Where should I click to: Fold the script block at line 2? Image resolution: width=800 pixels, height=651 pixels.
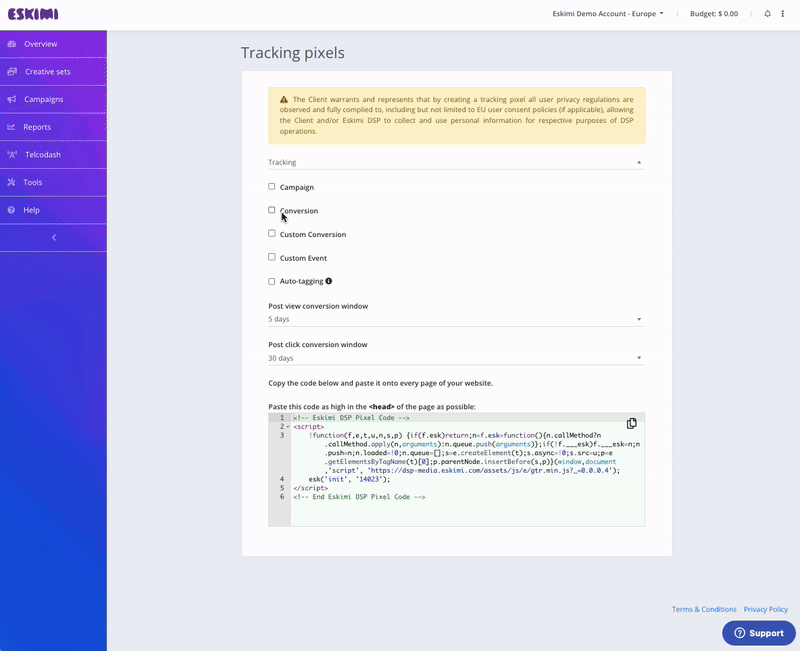(288, 427)
